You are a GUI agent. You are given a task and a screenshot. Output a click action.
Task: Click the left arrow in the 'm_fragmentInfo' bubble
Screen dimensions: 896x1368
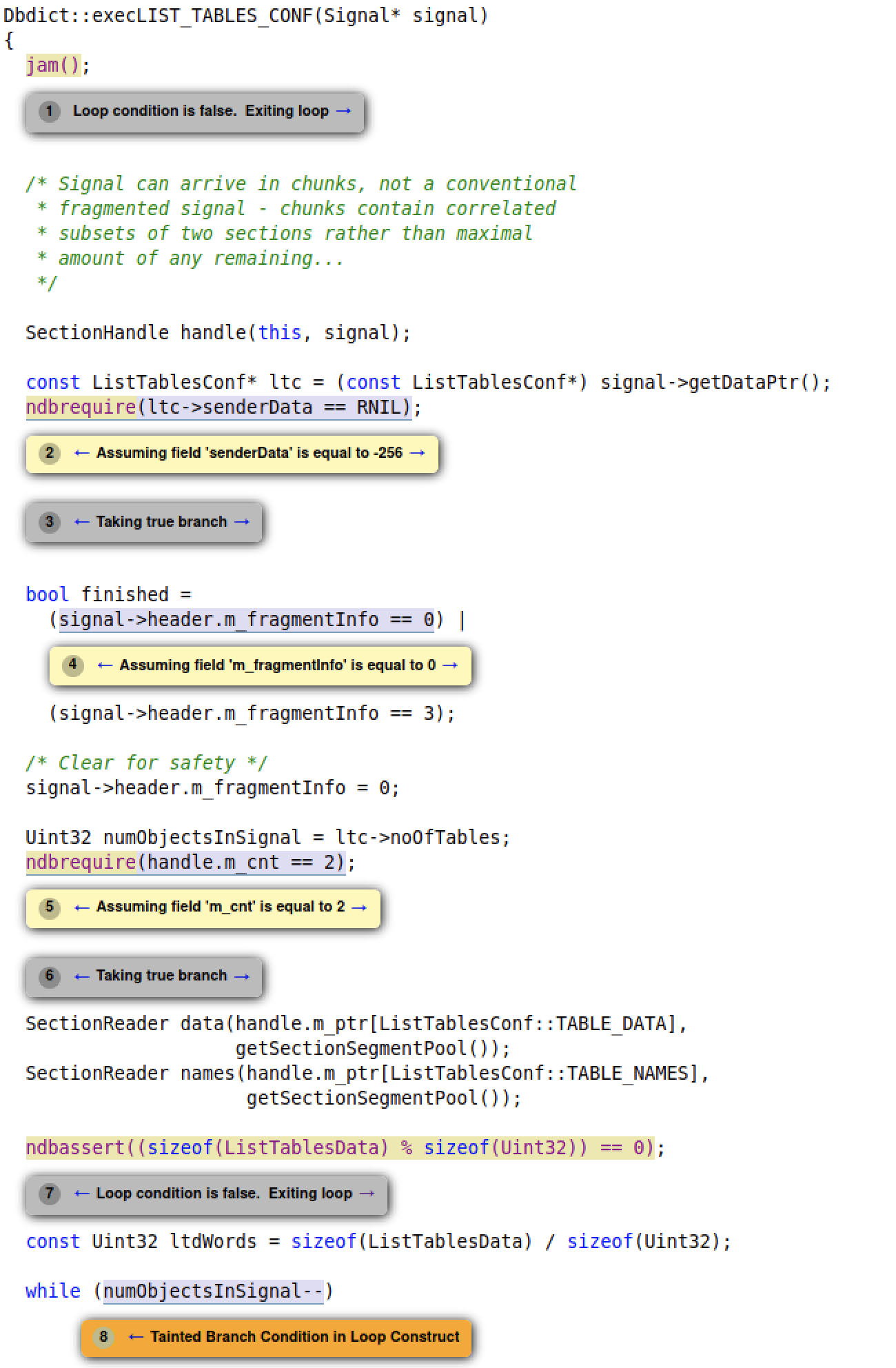pyautogui.click(x=105, y=665)
